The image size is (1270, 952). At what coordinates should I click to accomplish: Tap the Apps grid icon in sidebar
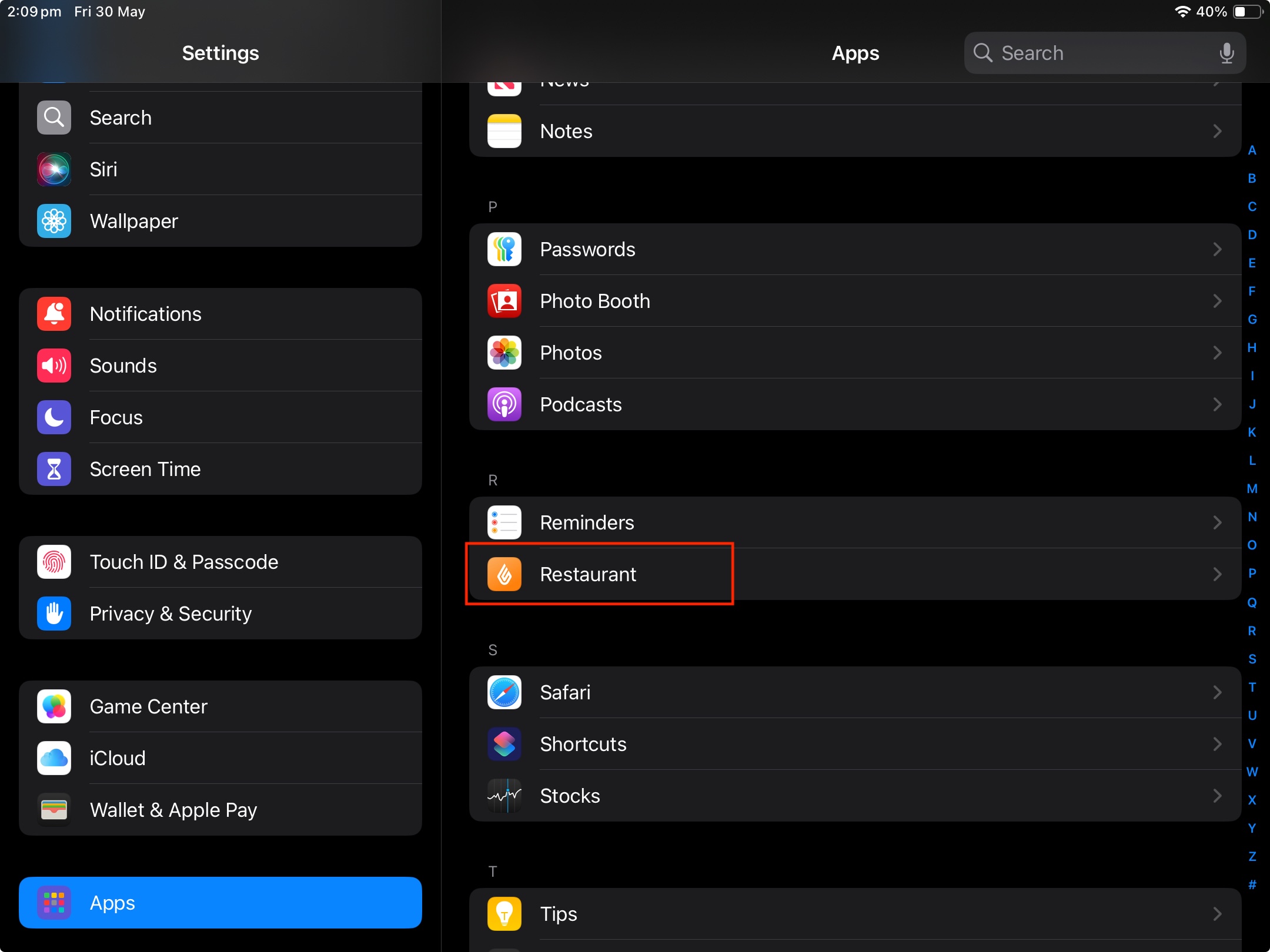tap(54, 903)
